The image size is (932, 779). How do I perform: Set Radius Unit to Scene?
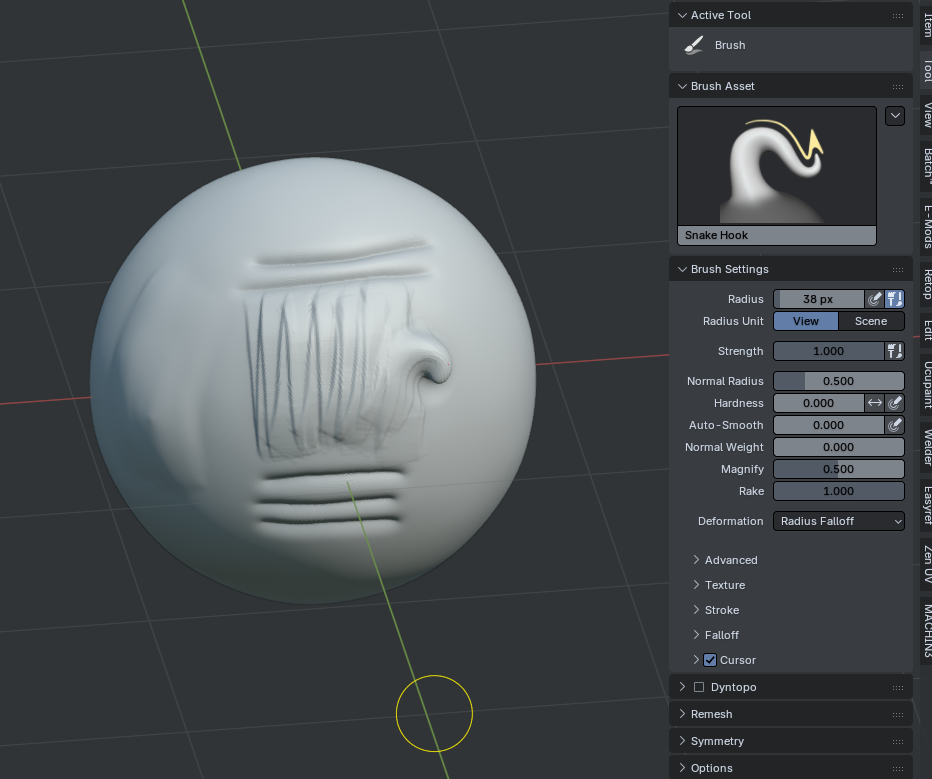pyautogui.click(x=871, y=321)
